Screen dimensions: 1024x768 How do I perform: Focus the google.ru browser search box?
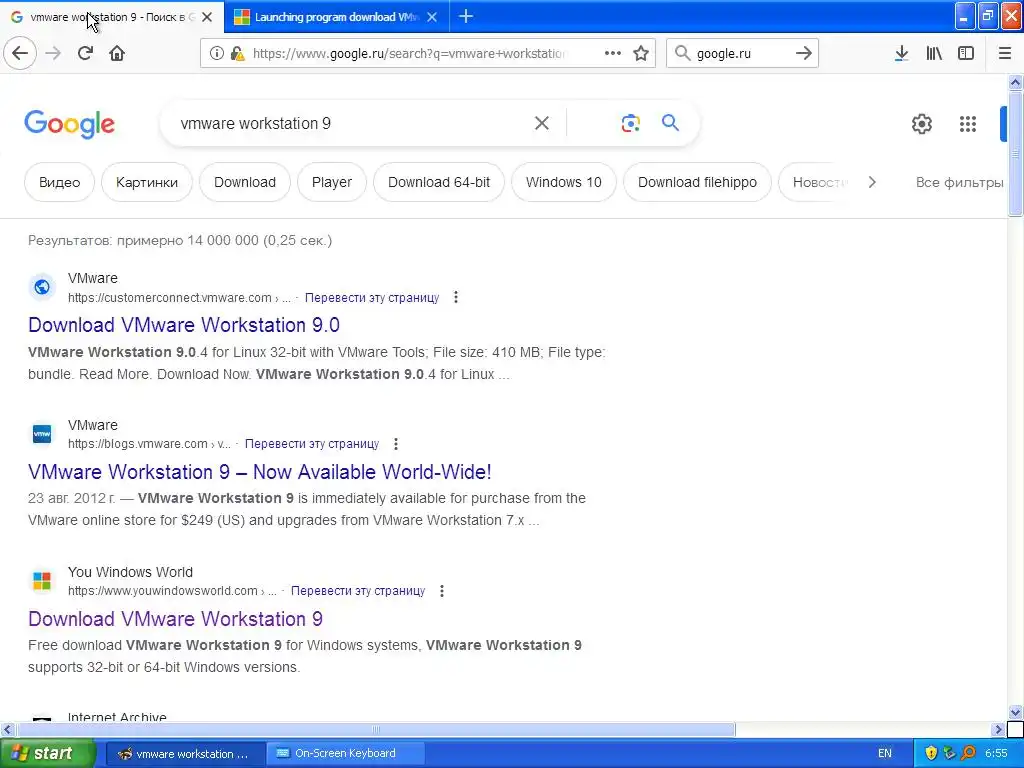tap(741, 54)
